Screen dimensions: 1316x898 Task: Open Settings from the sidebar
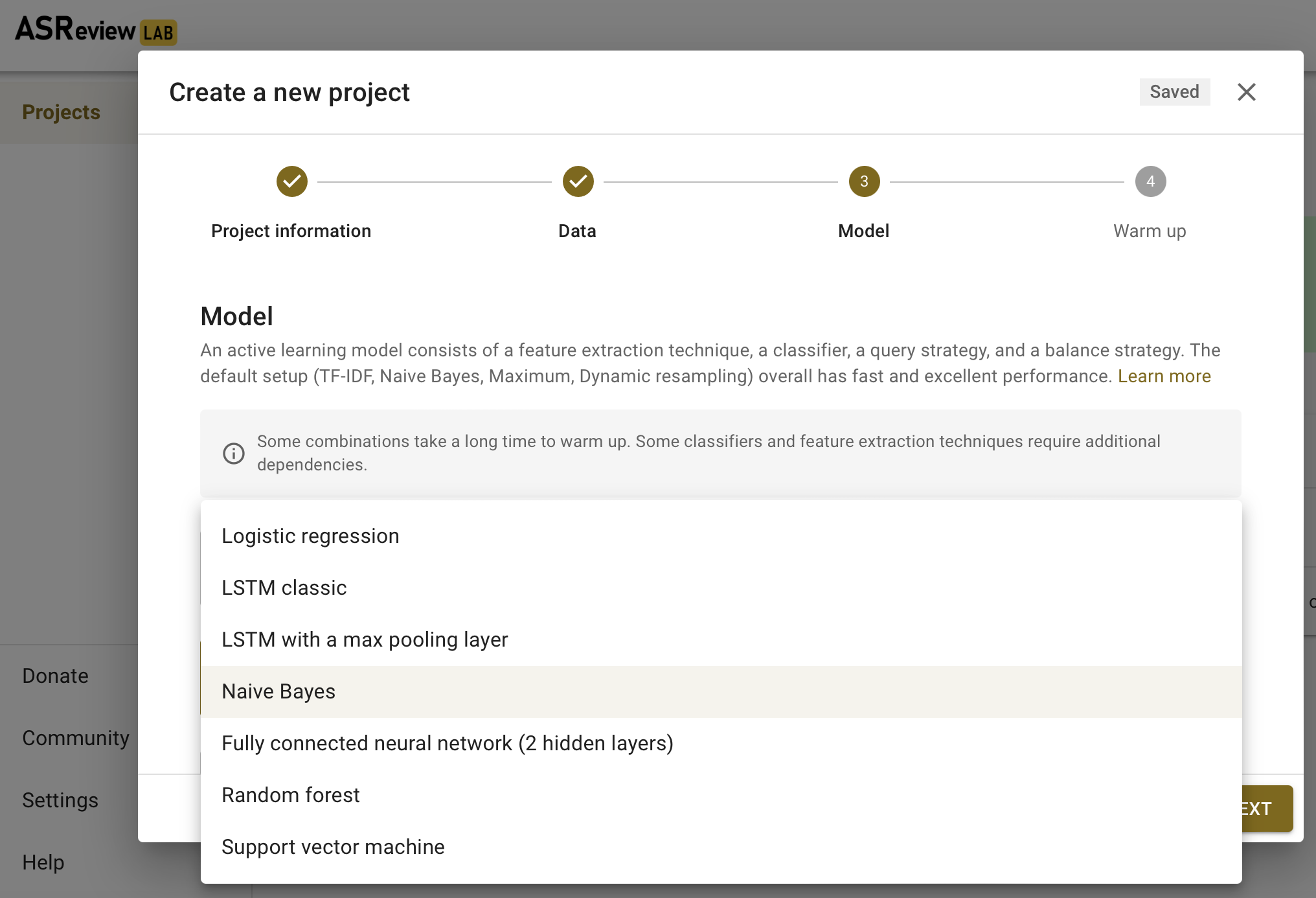click(60, 800)
